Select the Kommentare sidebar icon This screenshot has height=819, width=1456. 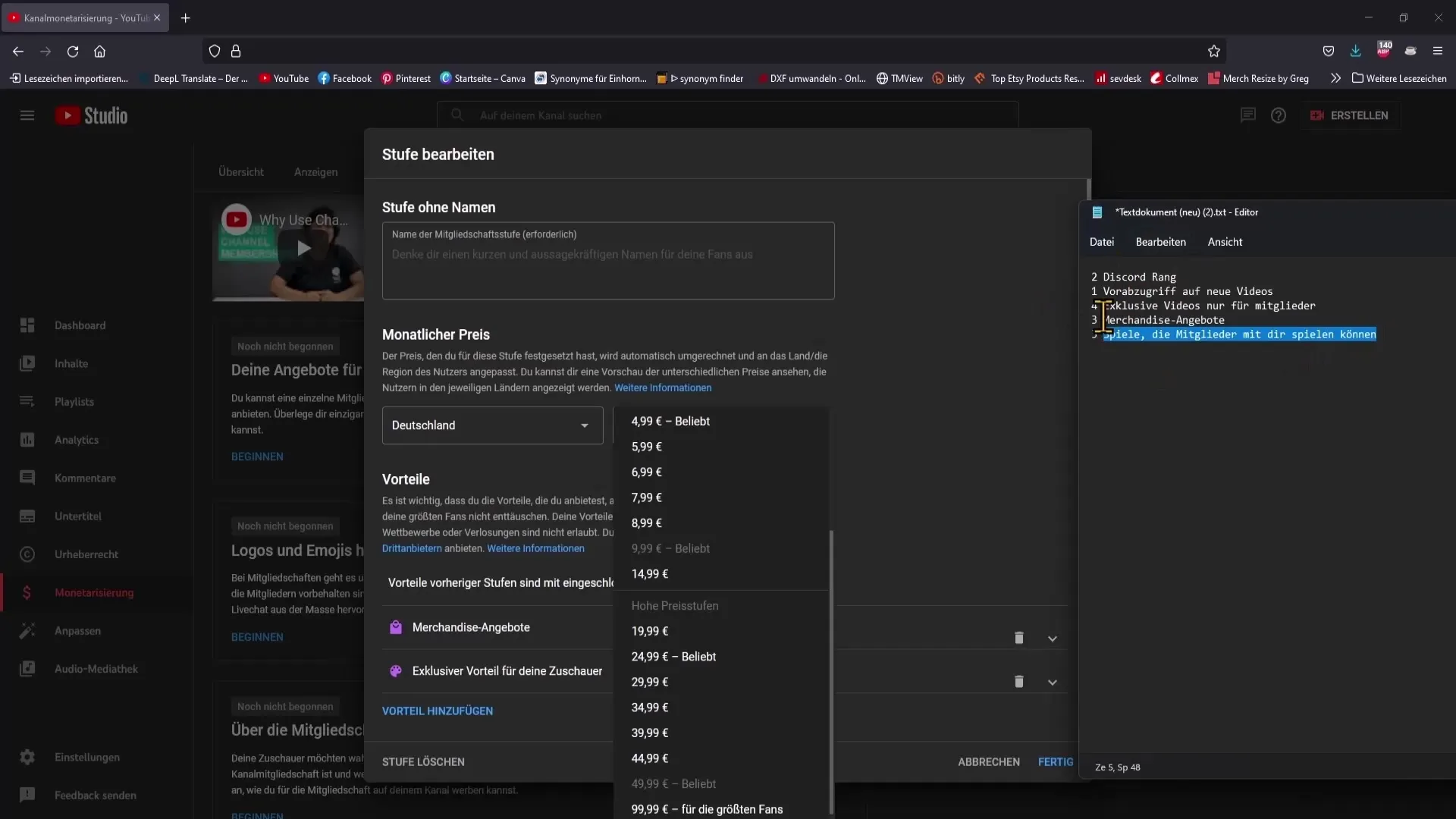click(27, 477)
